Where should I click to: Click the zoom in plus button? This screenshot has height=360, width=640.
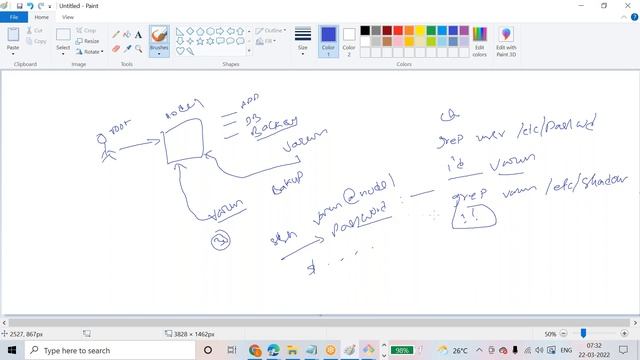pyautogui.click(x=624, y=333)
